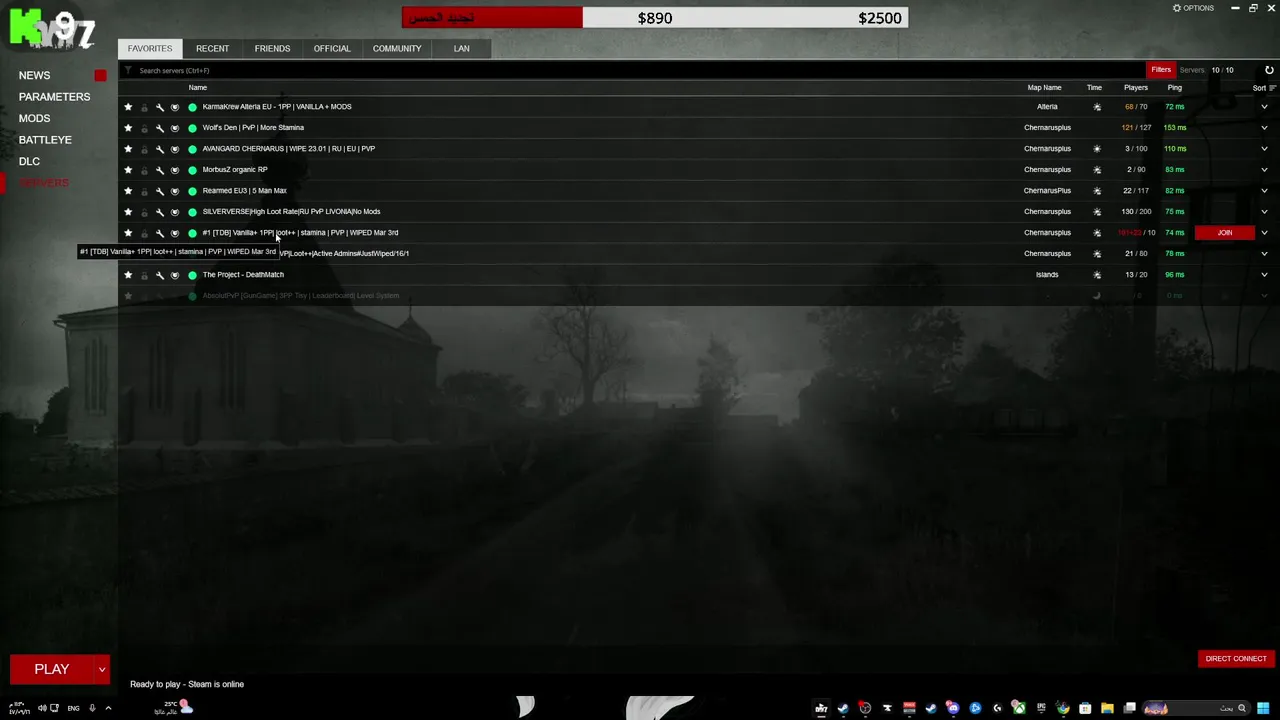Click the red JOIN button

(1225, 233)
